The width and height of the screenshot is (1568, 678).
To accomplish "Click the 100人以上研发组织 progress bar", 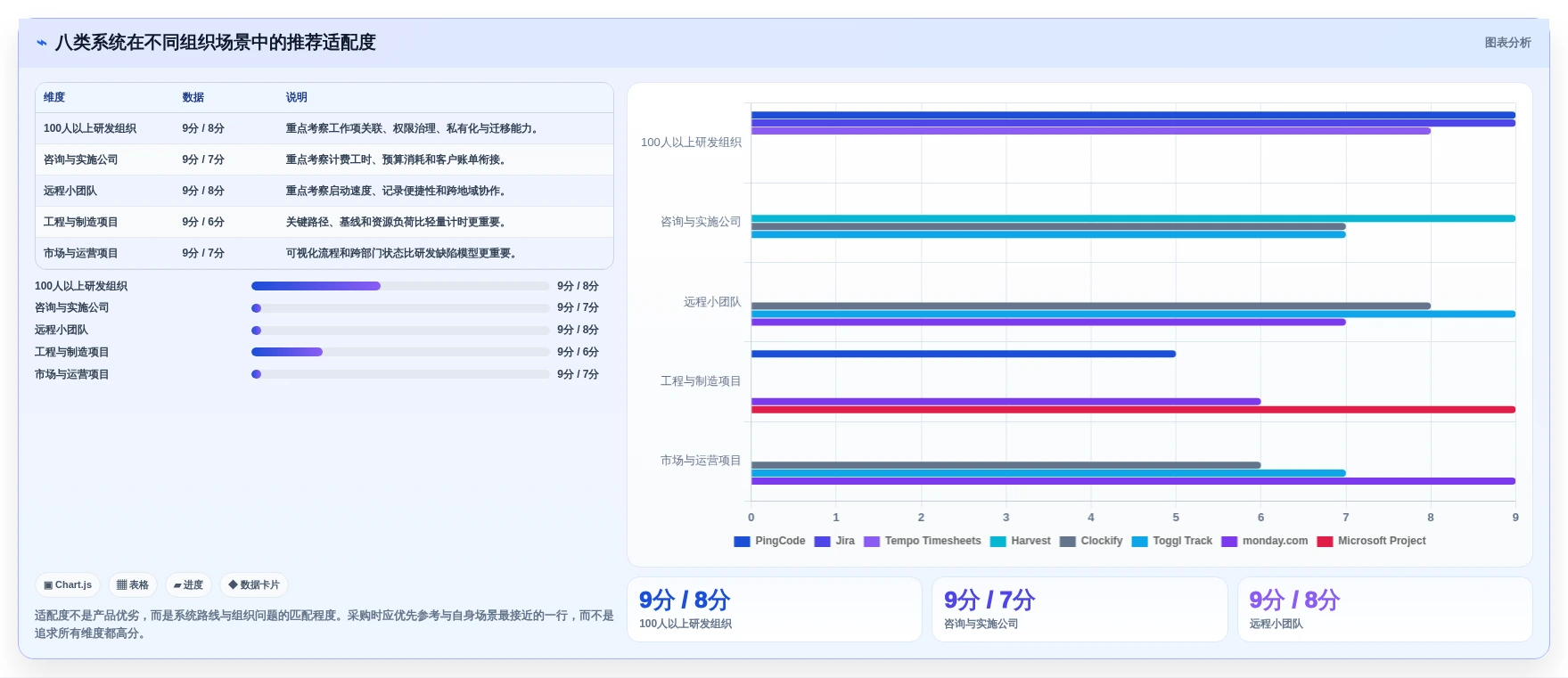I will [x=400, y=286].
